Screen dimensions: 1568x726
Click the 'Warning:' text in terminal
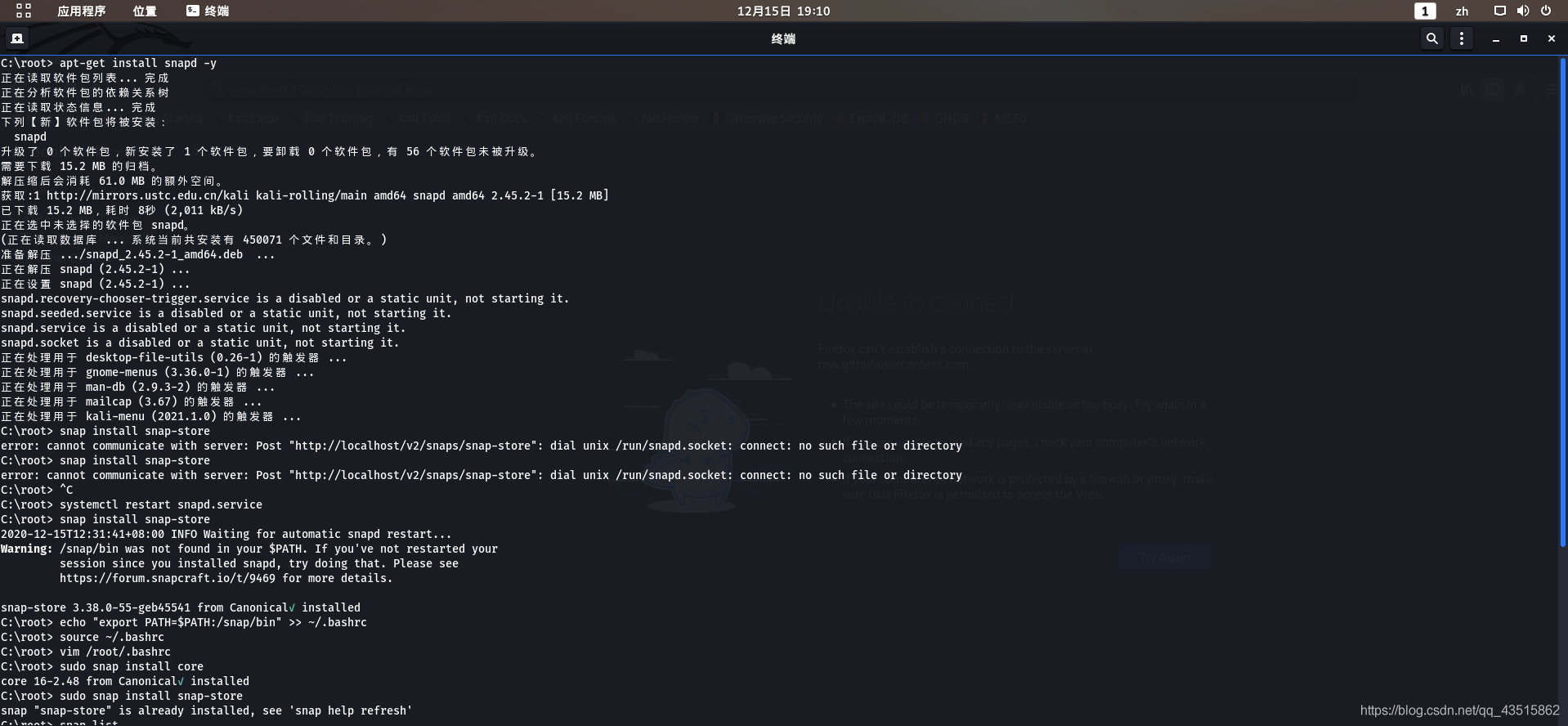point(27,549)
